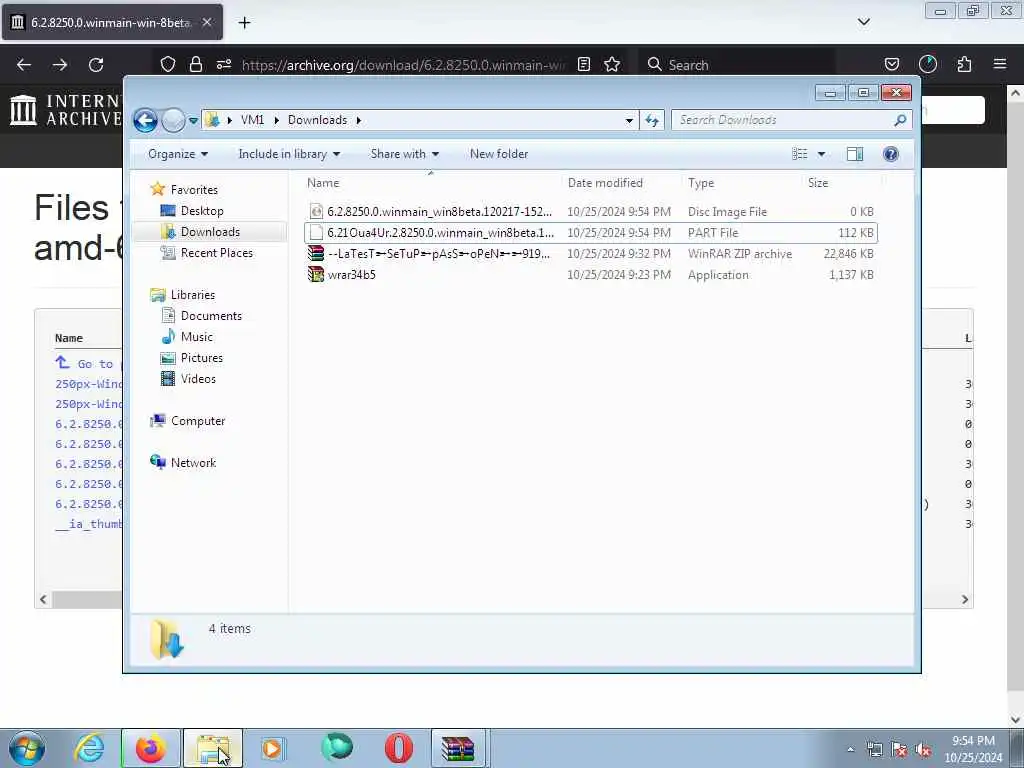Screen dimensions: 1024x768
Task: Open the Save to Pocket icon in Firefox
Action: (x=891, y=64)
